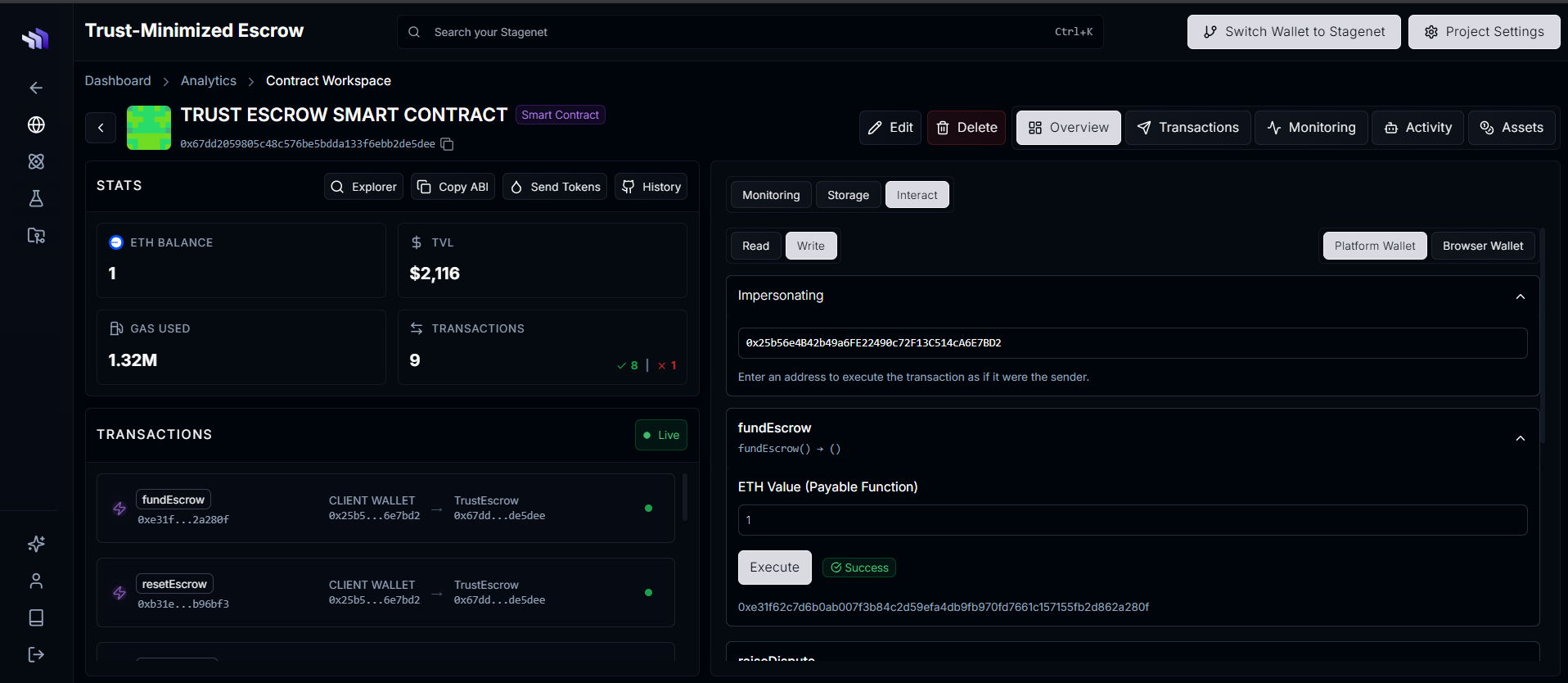Click Switch Wallet to Stagenet button
Image resolution: width=1568 pixels, height=683 pixels.
(x=1294, y=32)
